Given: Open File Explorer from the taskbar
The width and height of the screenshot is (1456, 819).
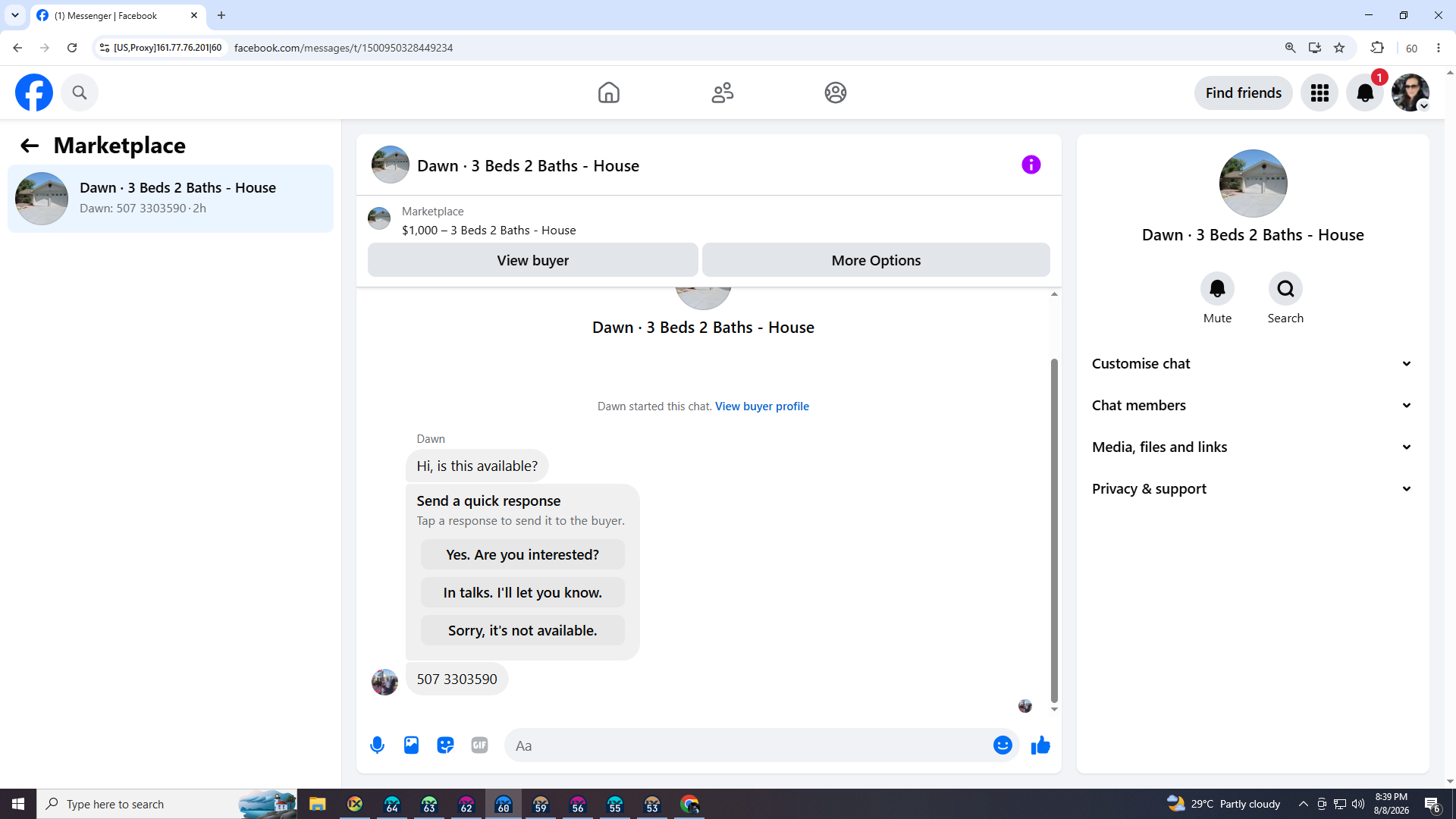Looking at the screenshot, I should [x=317, y=804].
